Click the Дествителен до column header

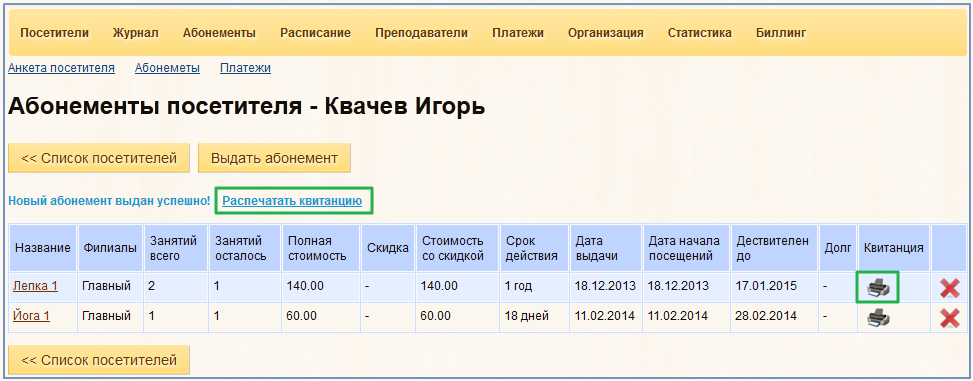pos(775,248)
